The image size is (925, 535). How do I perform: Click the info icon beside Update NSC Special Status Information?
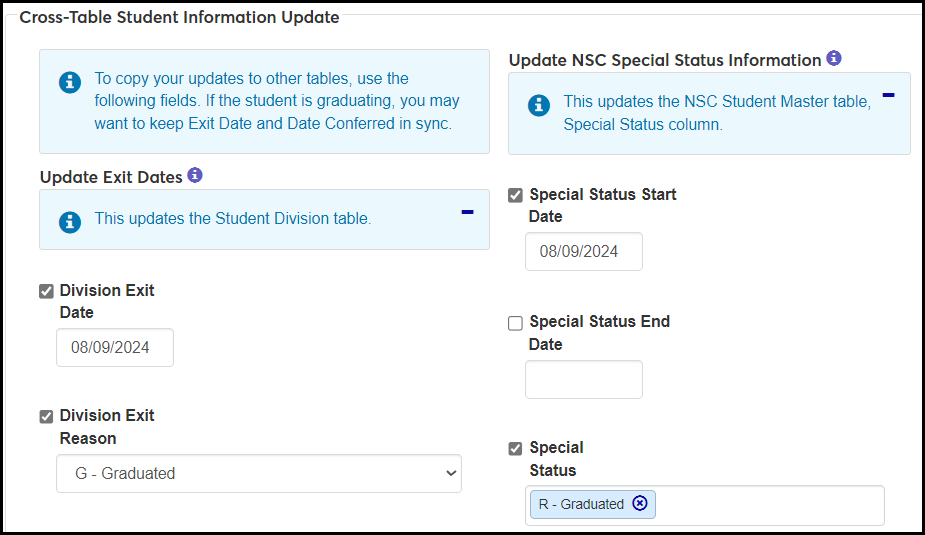(x=834, y=58)
